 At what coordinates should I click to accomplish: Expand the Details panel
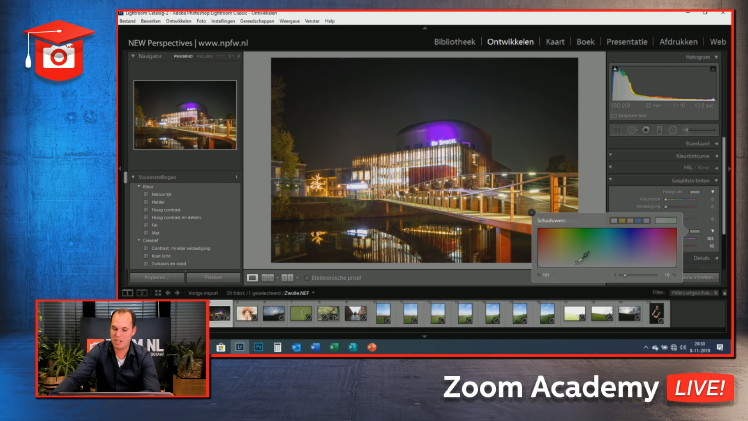[x=717, y=258]
